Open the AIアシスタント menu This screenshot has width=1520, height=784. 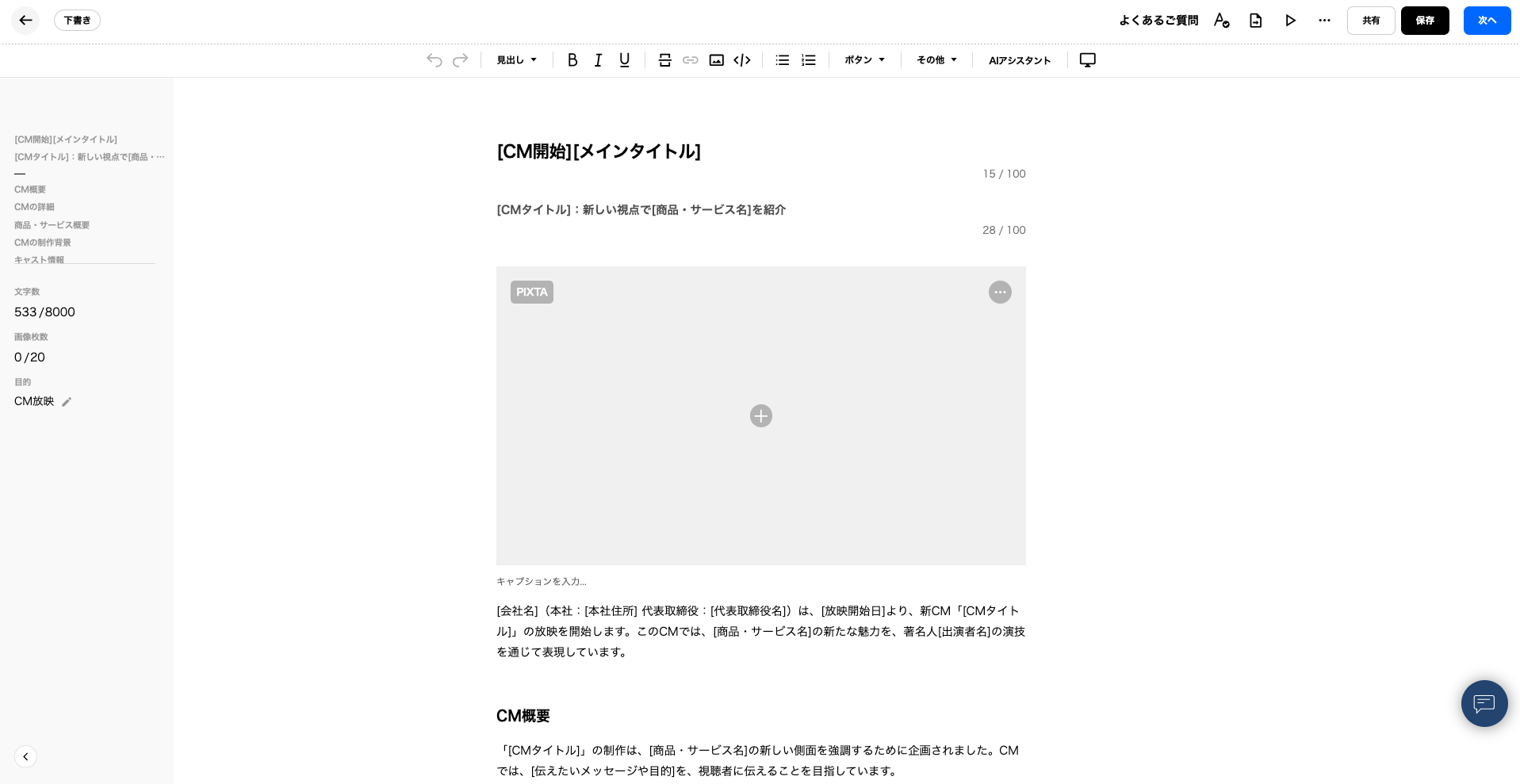[1020, 60]
